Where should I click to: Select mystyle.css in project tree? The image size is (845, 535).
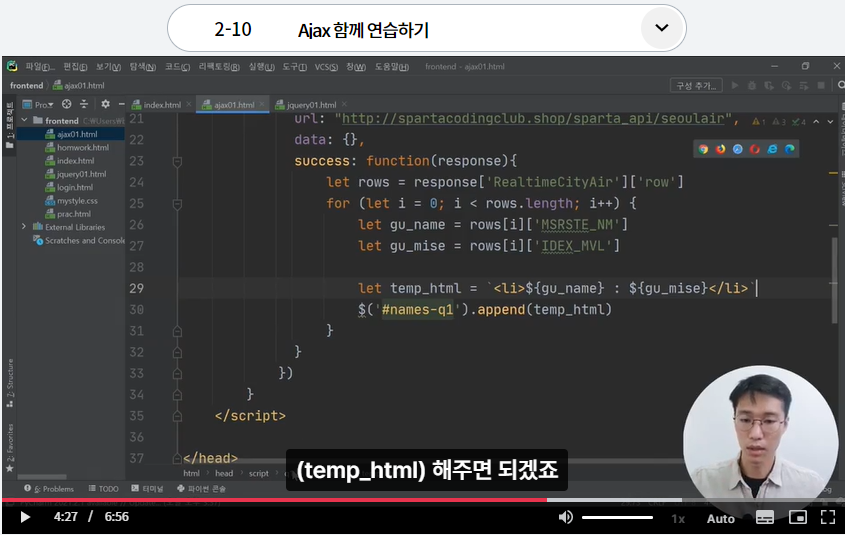72,200
